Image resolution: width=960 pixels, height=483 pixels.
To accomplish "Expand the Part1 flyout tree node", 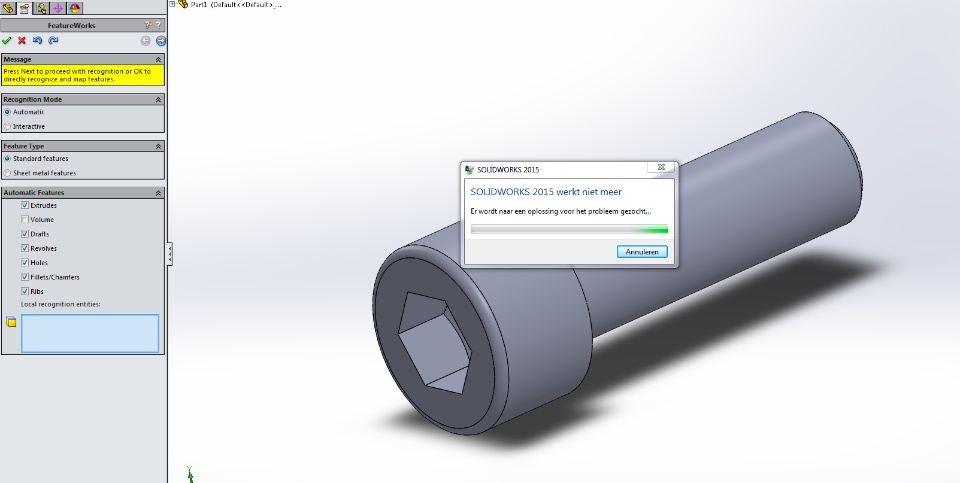I will 173,4.
